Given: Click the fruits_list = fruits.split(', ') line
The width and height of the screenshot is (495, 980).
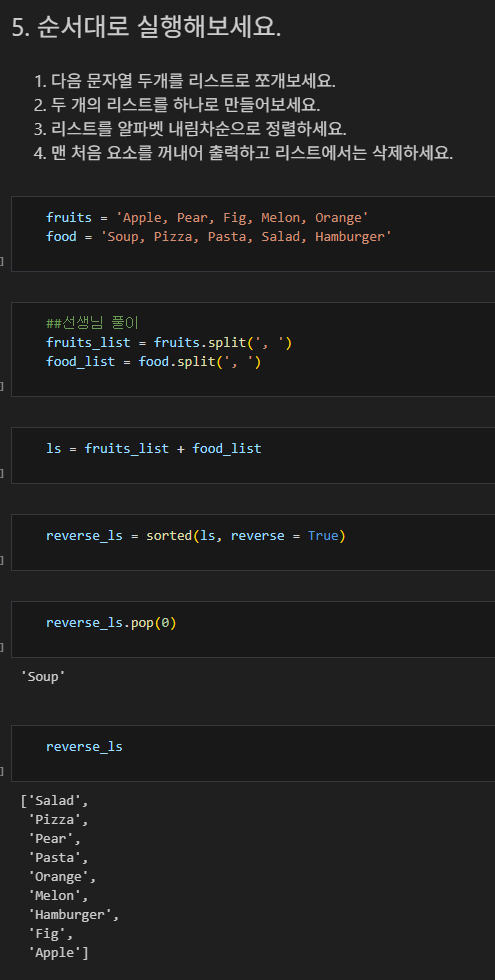Looking at the screenshot, I should [169, 342].
